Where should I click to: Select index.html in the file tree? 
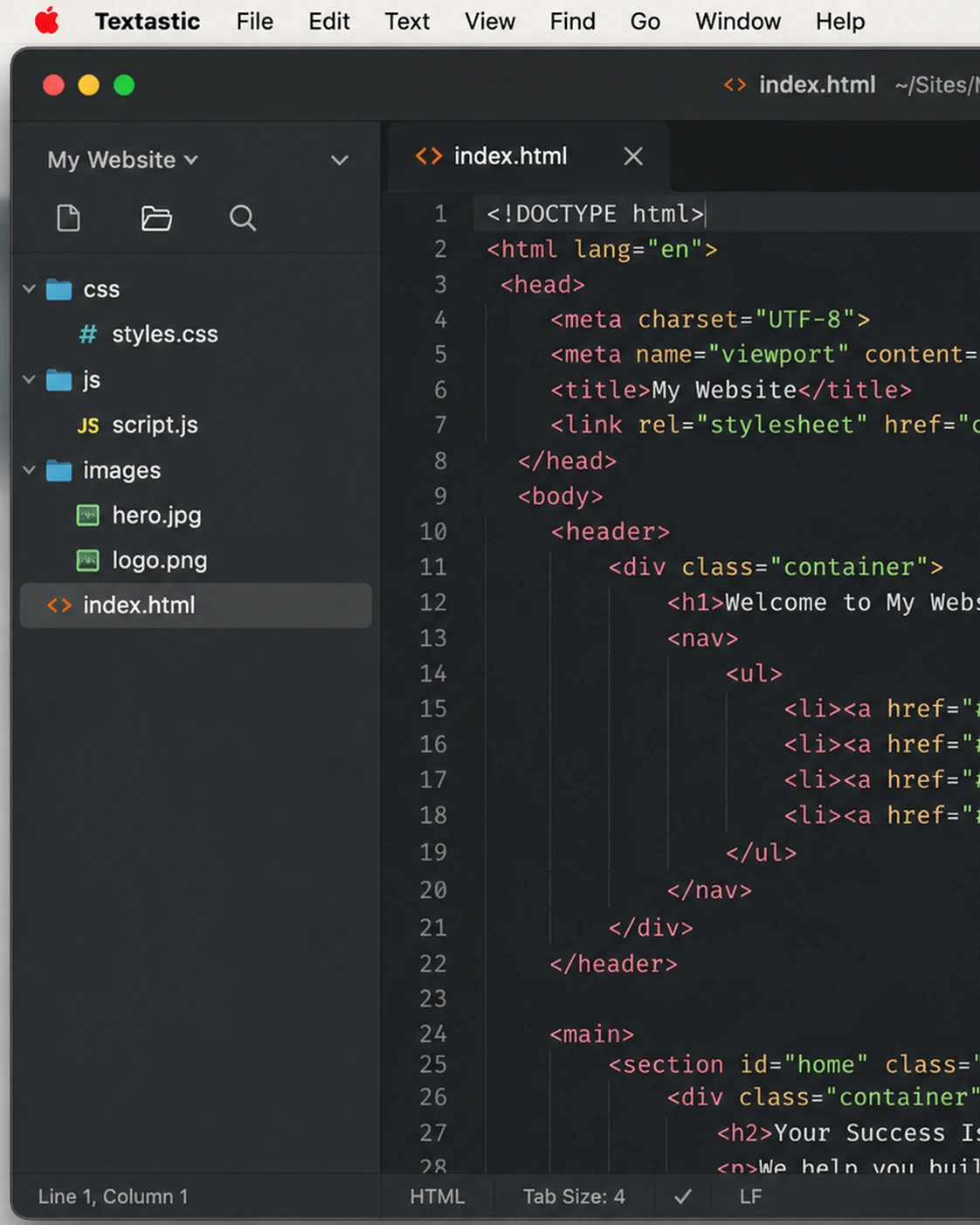196,606
